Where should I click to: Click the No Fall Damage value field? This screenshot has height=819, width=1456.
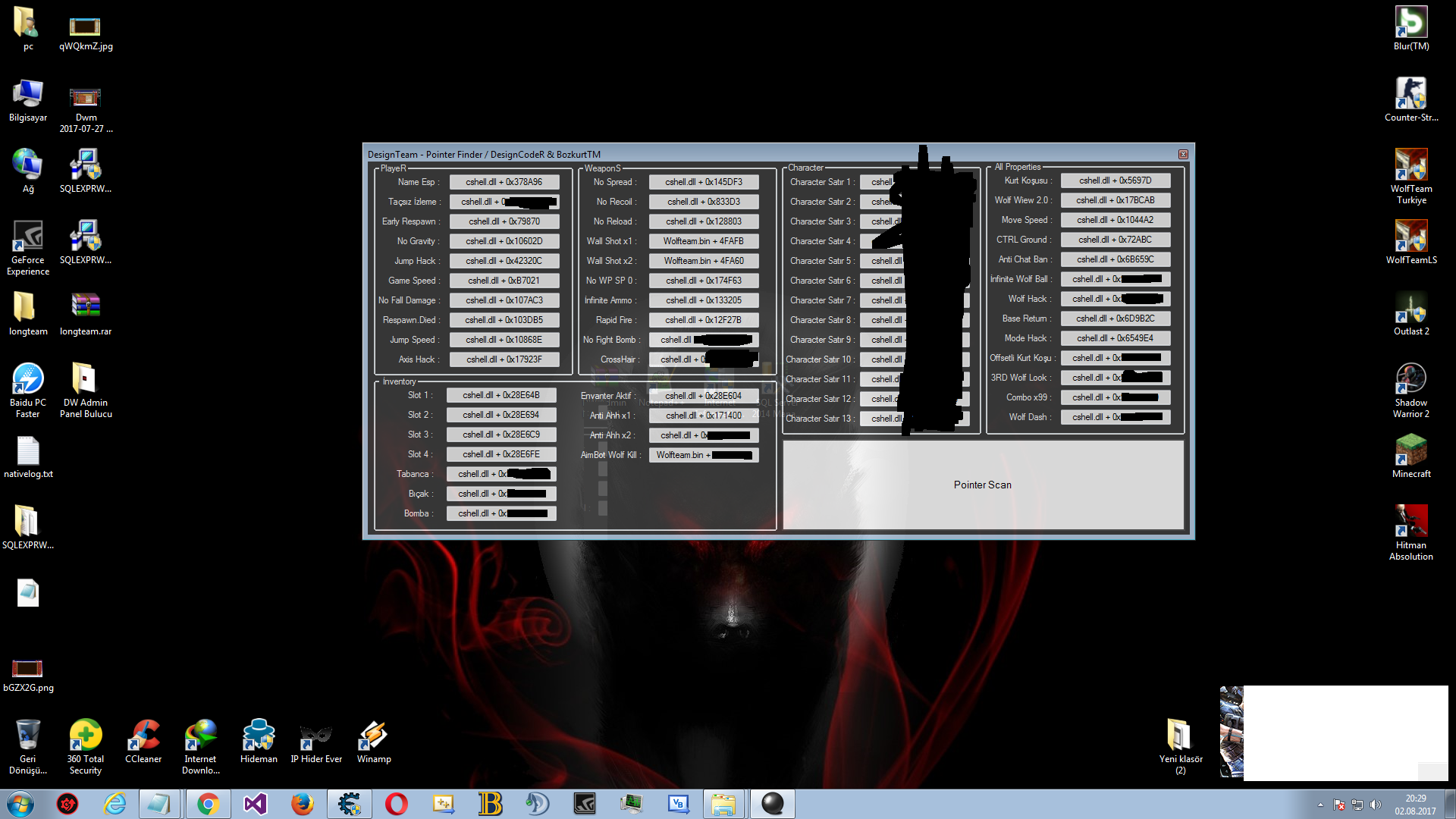[x=504, y=300]
